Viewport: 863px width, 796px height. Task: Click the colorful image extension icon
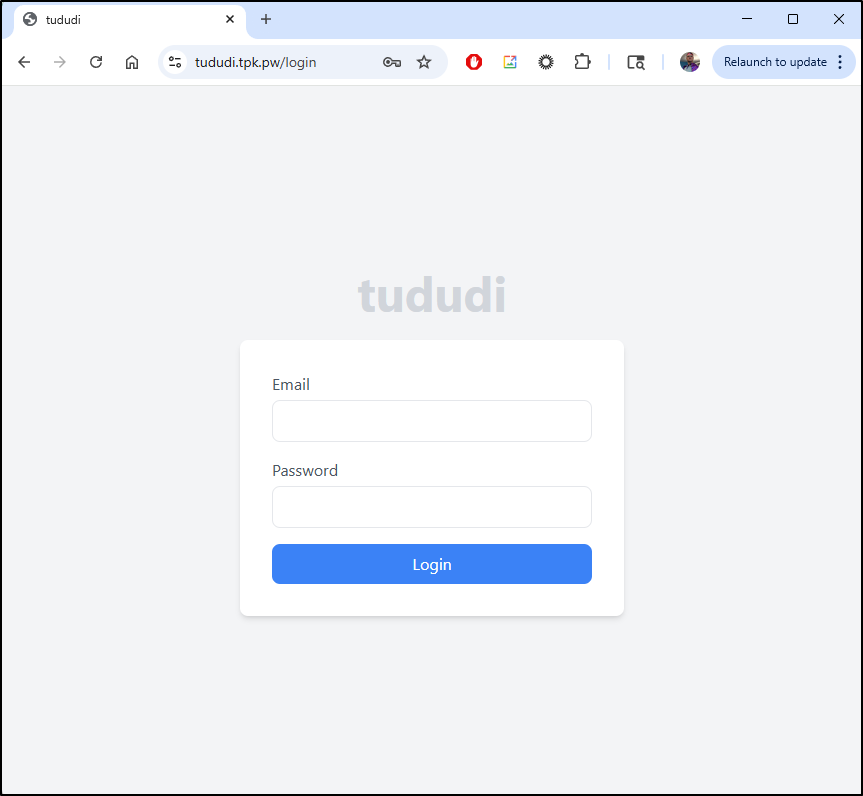pos(510,62)
